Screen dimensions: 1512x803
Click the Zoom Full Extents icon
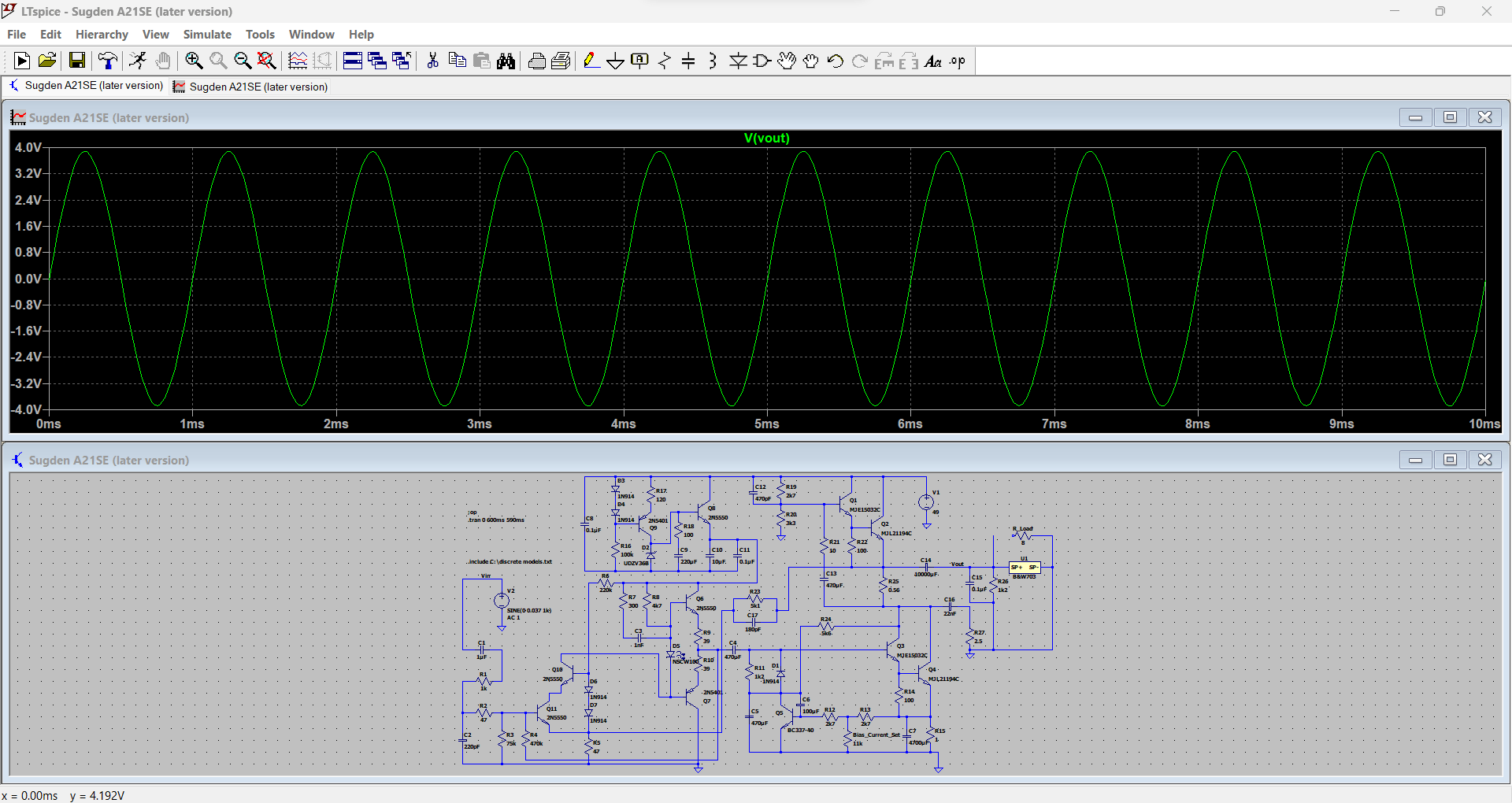coord(267,61)
